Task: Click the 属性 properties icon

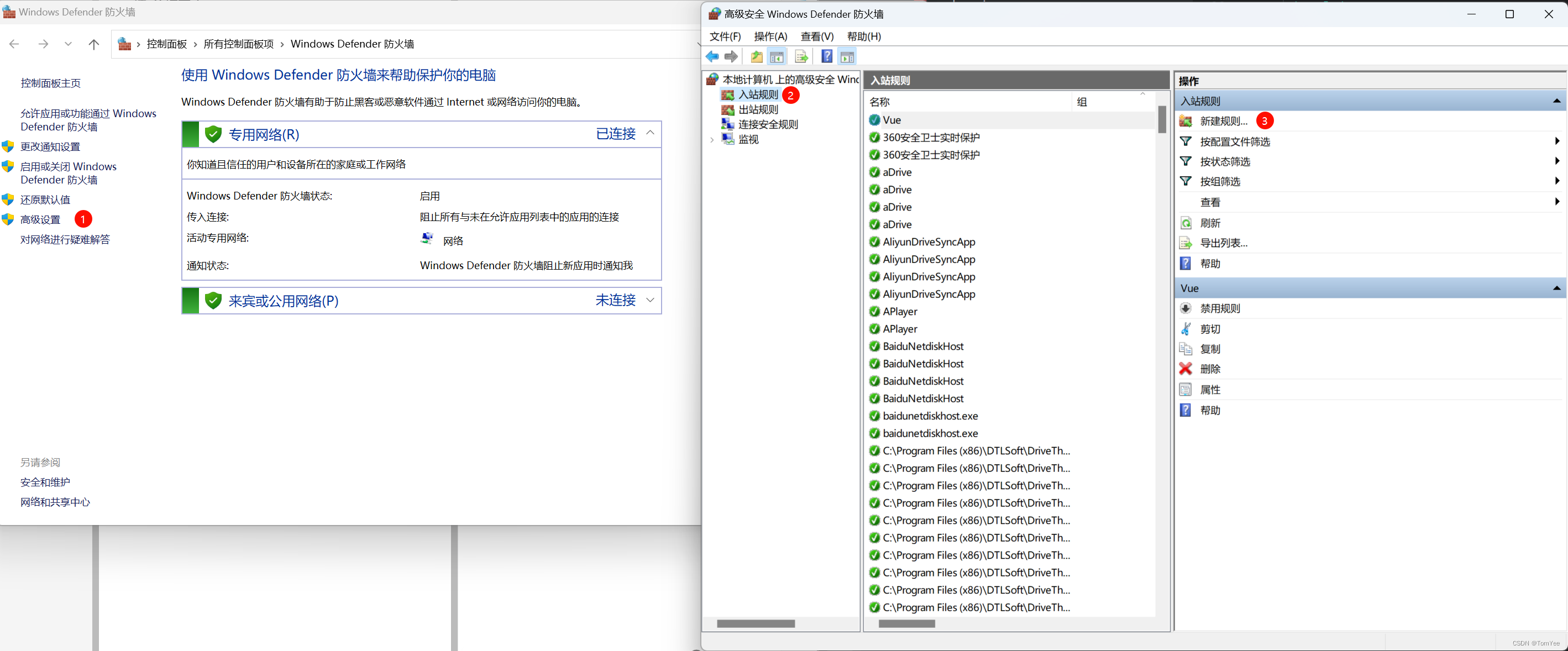Action: click(1186, 390)
